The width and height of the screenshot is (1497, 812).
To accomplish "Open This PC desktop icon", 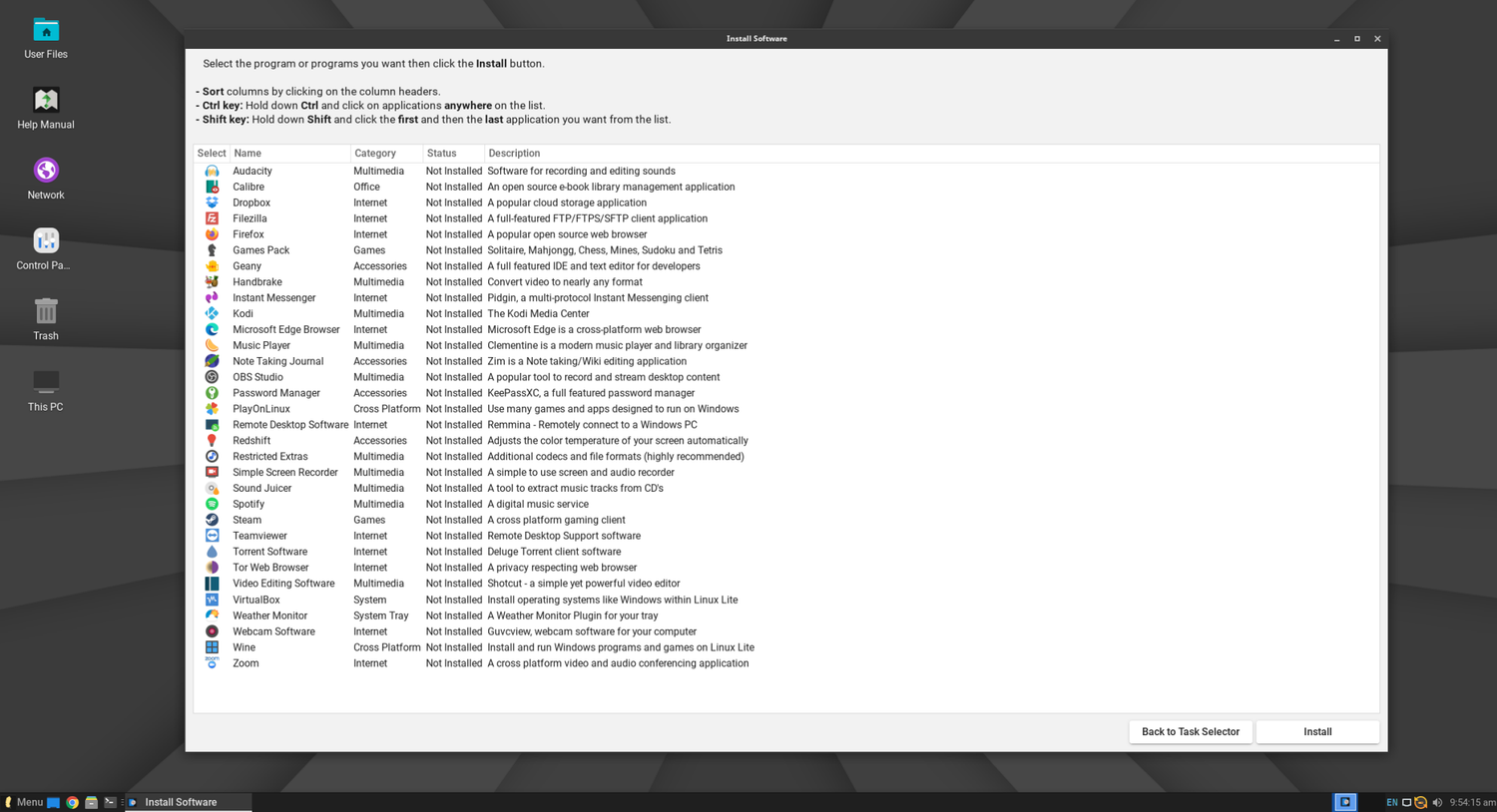I will [46, 390].
